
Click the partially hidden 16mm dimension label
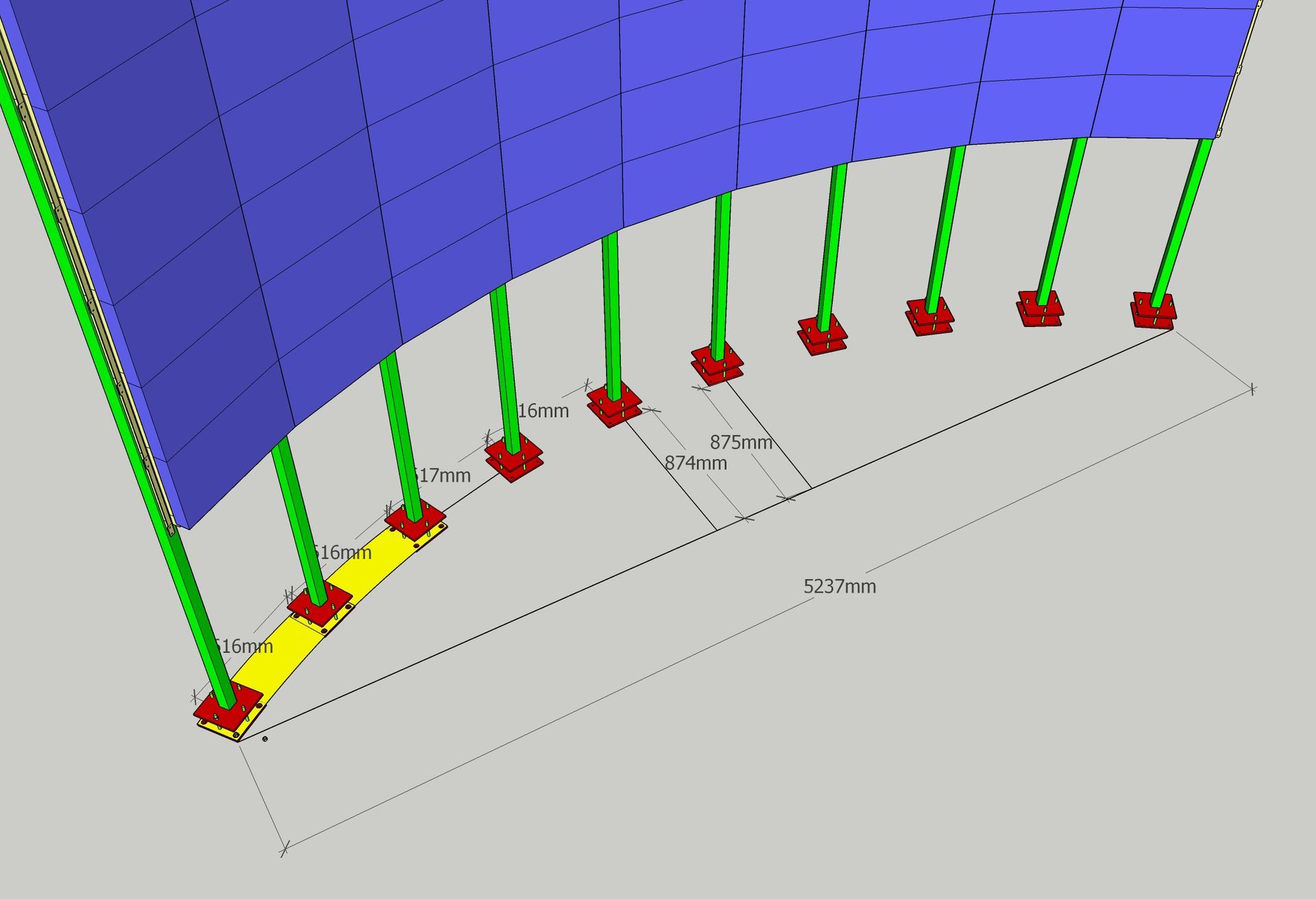(x=544, y=411)
